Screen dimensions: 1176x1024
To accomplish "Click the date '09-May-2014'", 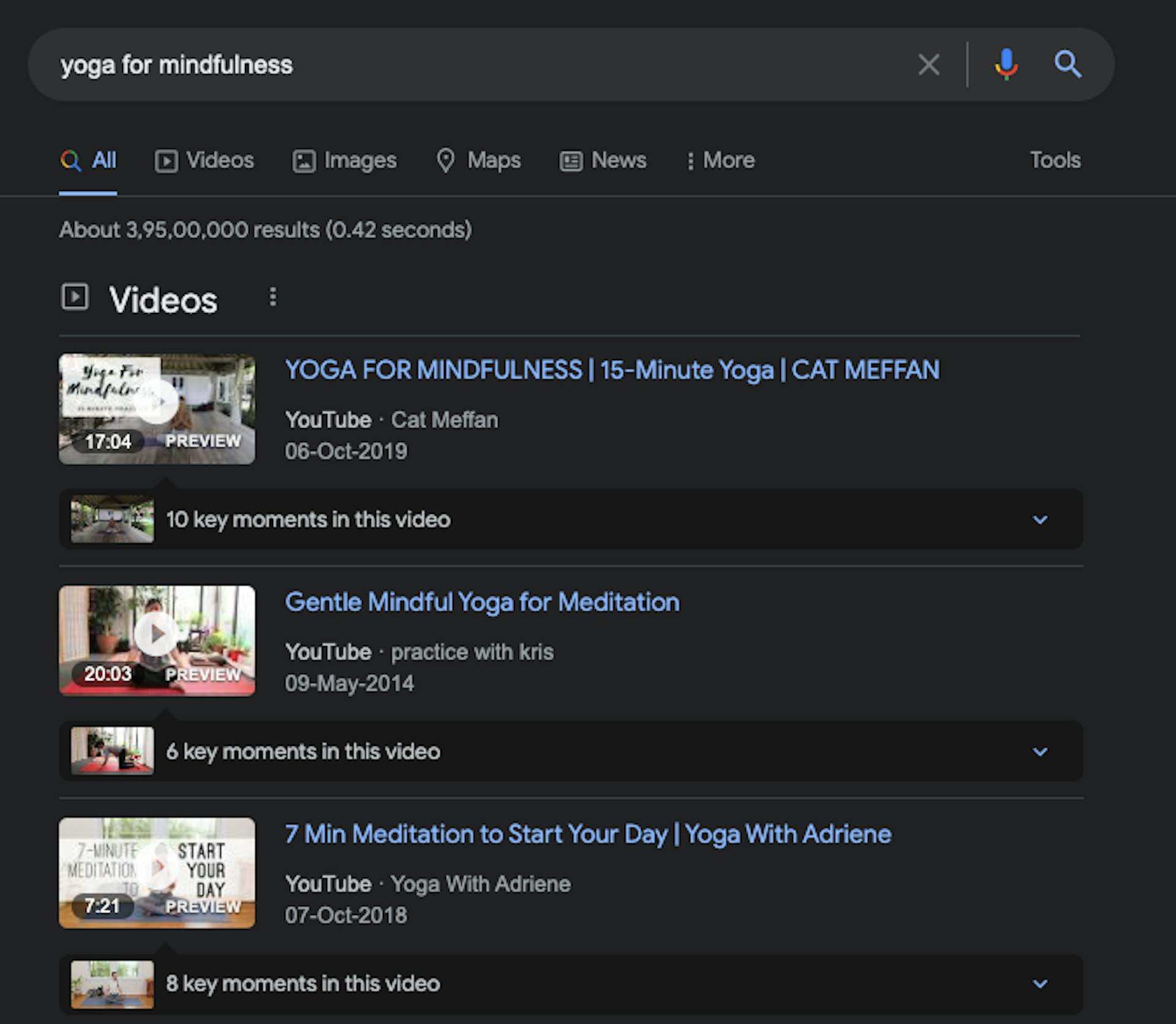I will coord(350,683).
